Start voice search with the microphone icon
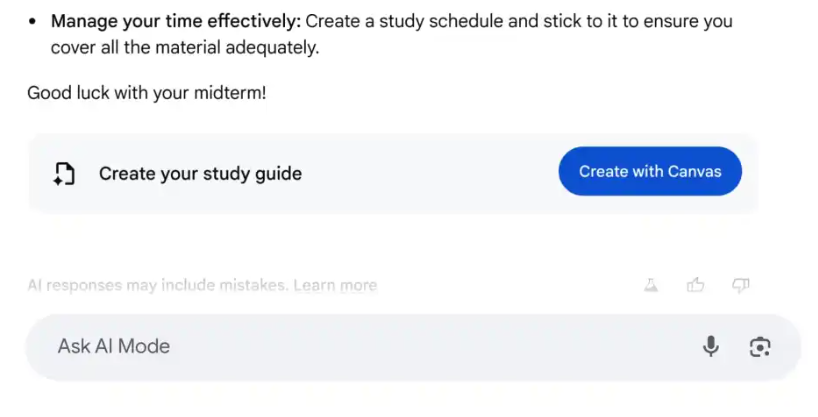818x417 pixels. click(710, 346)
